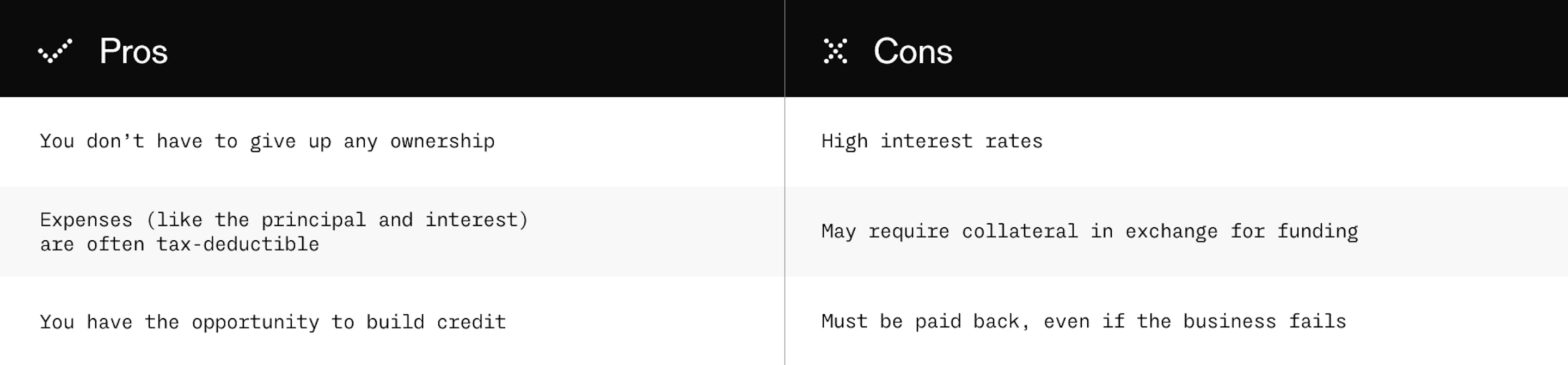1568x365 pixels.
Task: Click "You don't have to give up any ownership"
Action: tap(267, 141)
